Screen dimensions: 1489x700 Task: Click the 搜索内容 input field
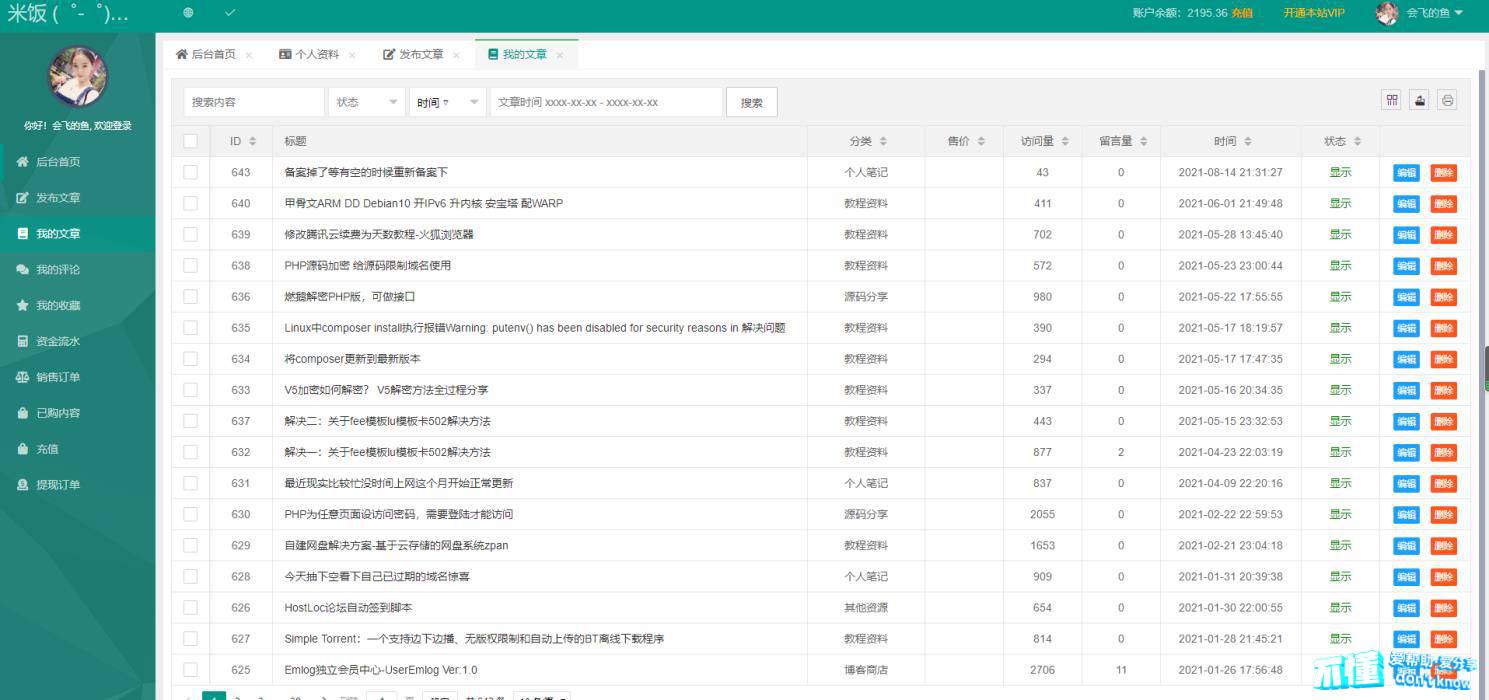tap(254, 102)
